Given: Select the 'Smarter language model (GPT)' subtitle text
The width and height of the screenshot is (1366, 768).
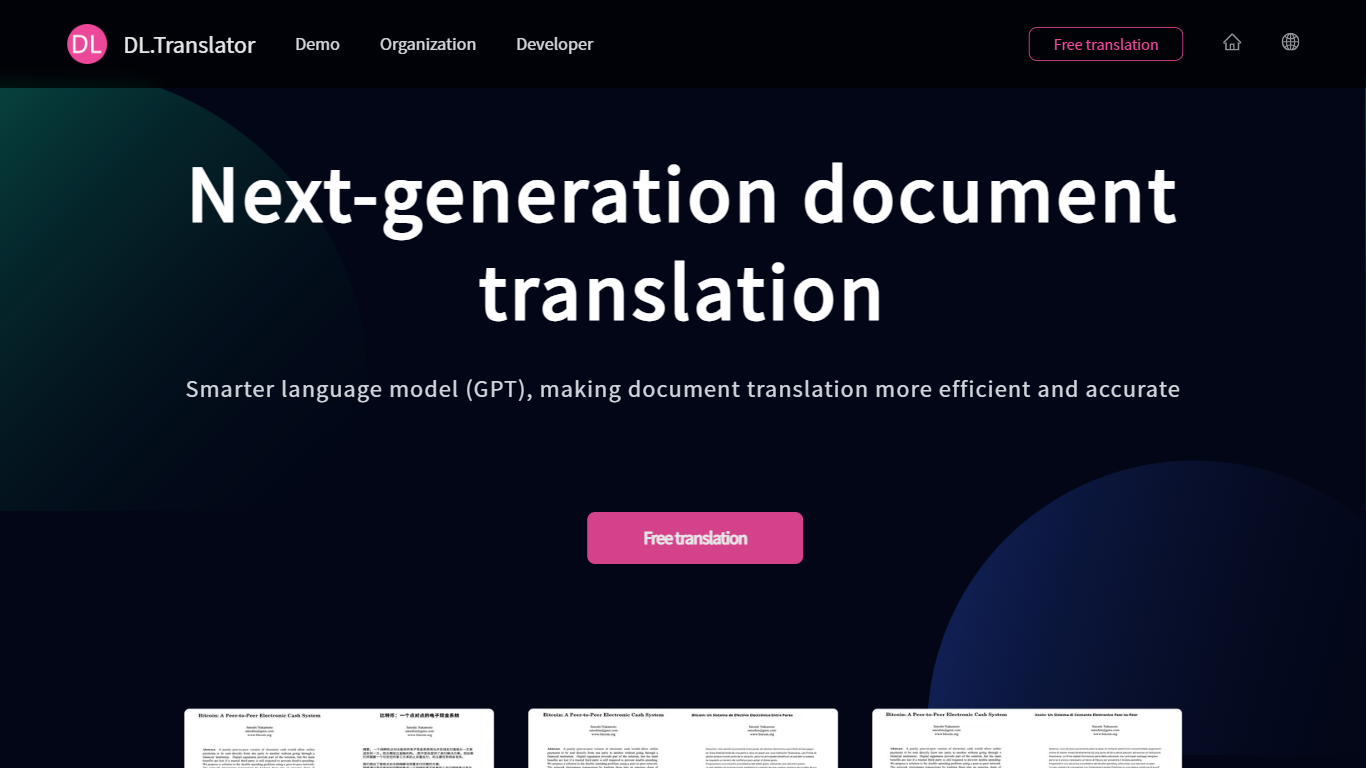Looking at the screenshot, I should (683, 389).
